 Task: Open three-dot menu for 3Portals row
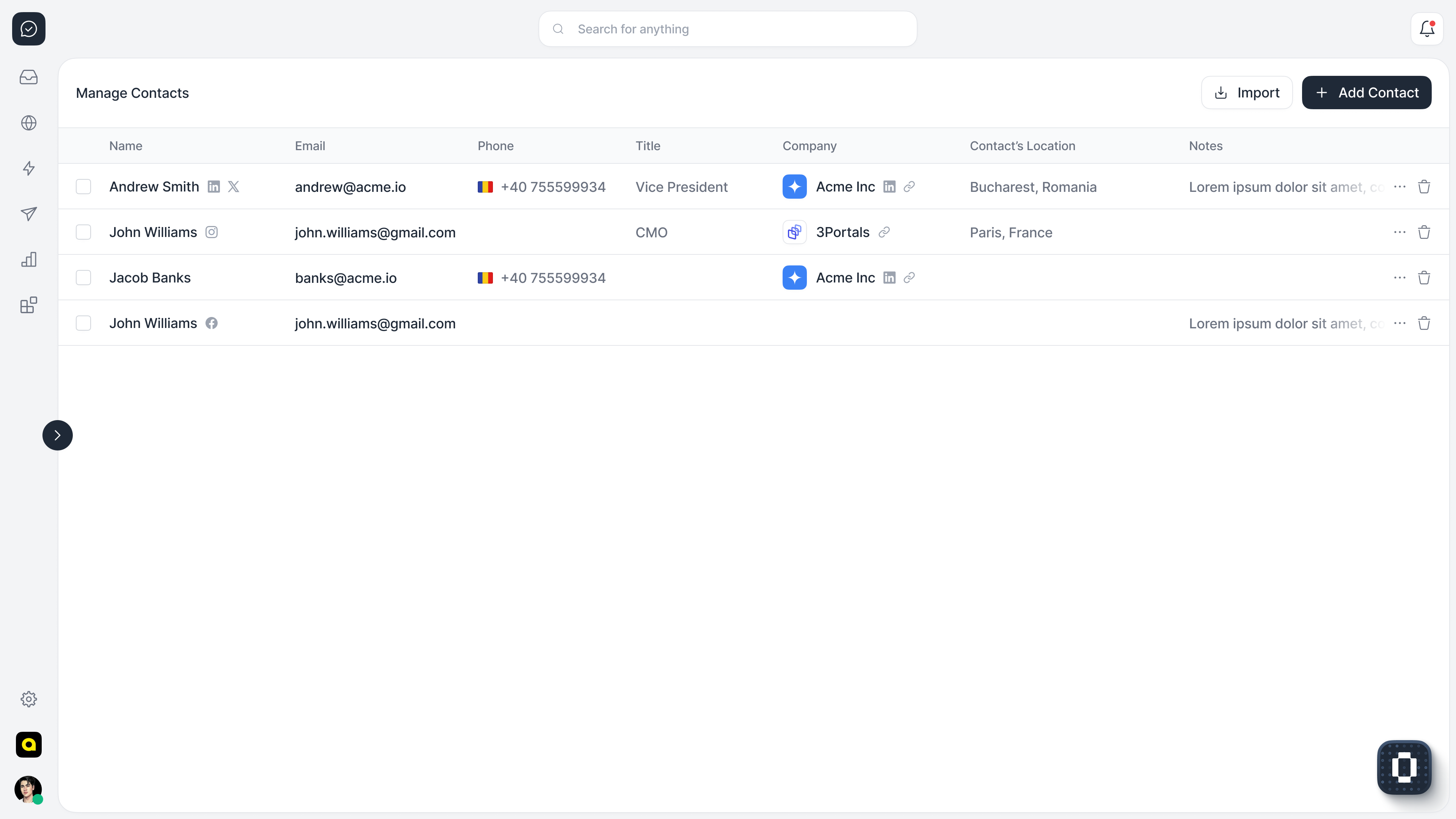(x=1400, y=232)
